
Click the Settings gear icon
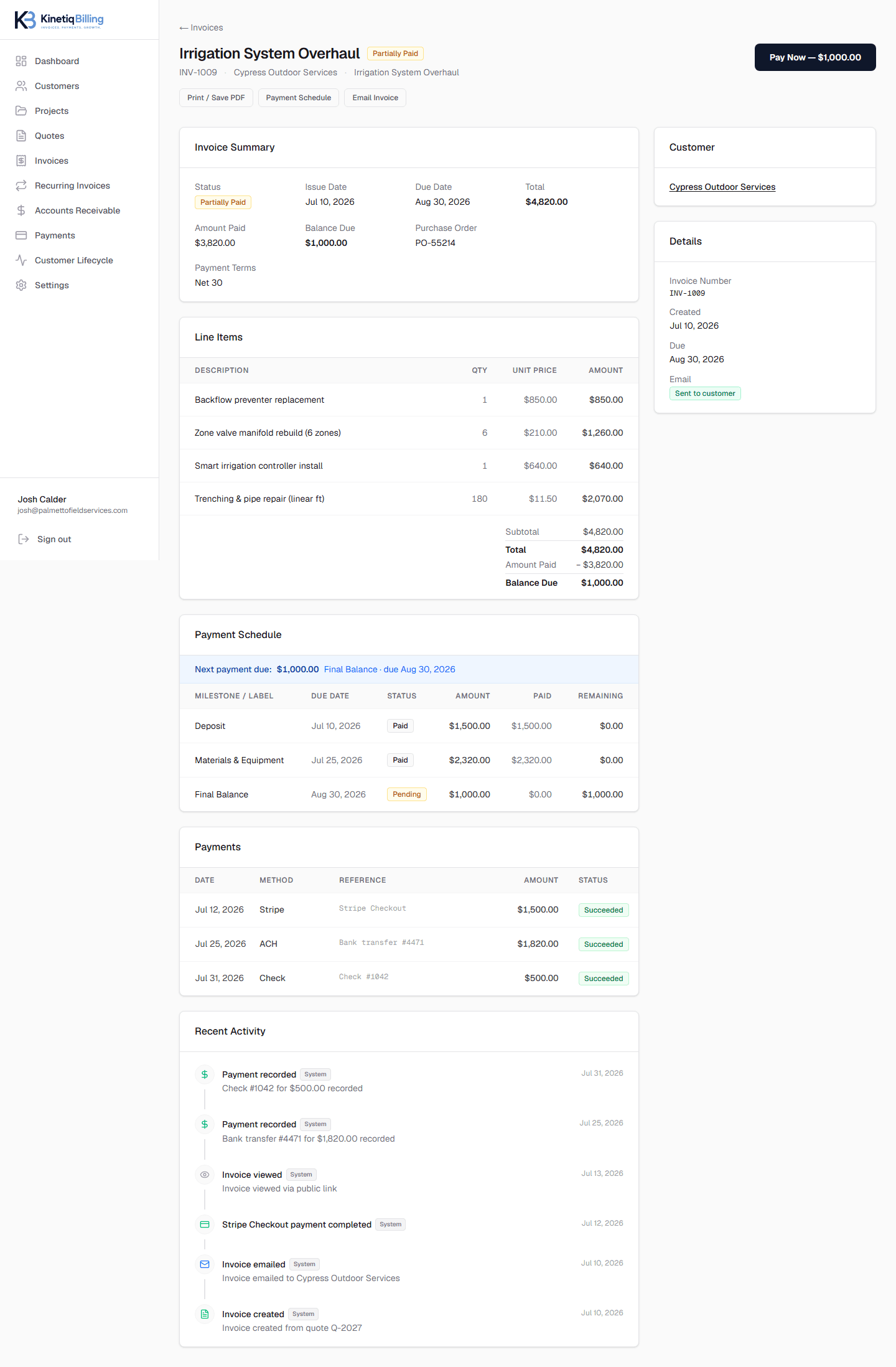tap(21, 285)
